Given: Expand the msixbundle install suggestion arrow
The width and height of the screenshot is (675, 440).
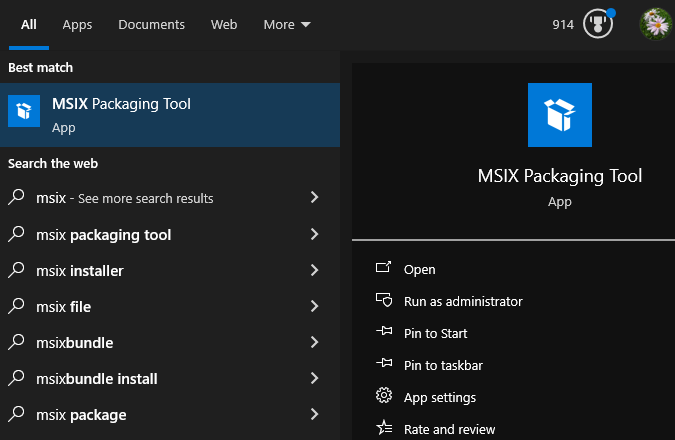Looking at the screenshot, I should [314, 378].
